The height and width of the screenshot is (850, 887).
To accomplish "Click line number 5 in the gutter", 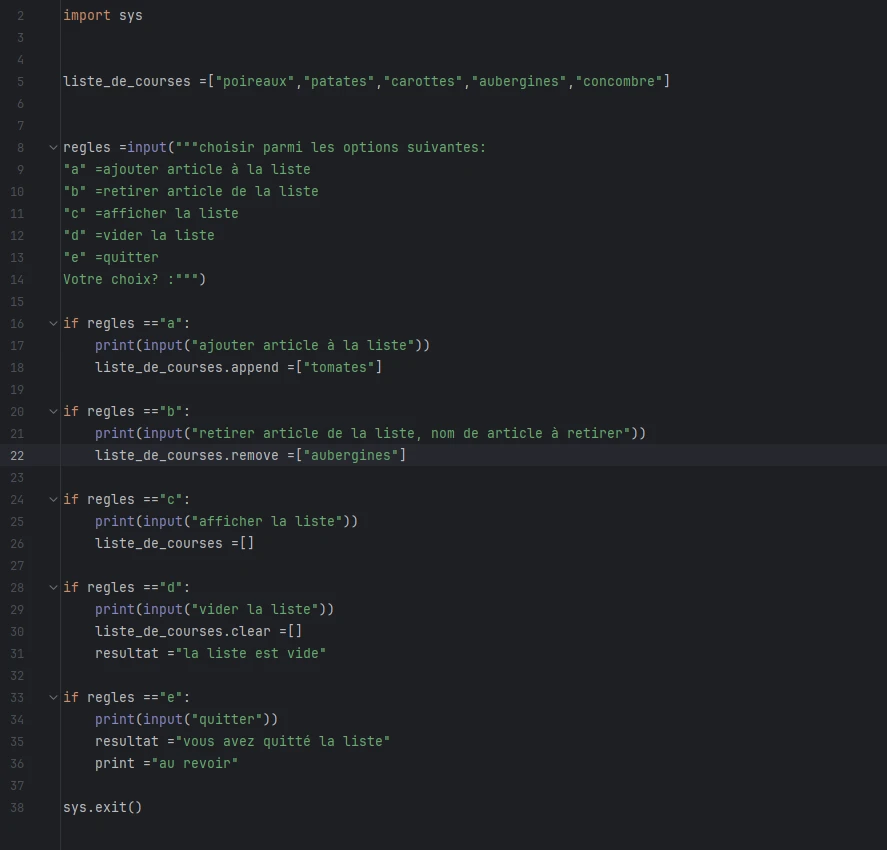I will coord(20,82).
